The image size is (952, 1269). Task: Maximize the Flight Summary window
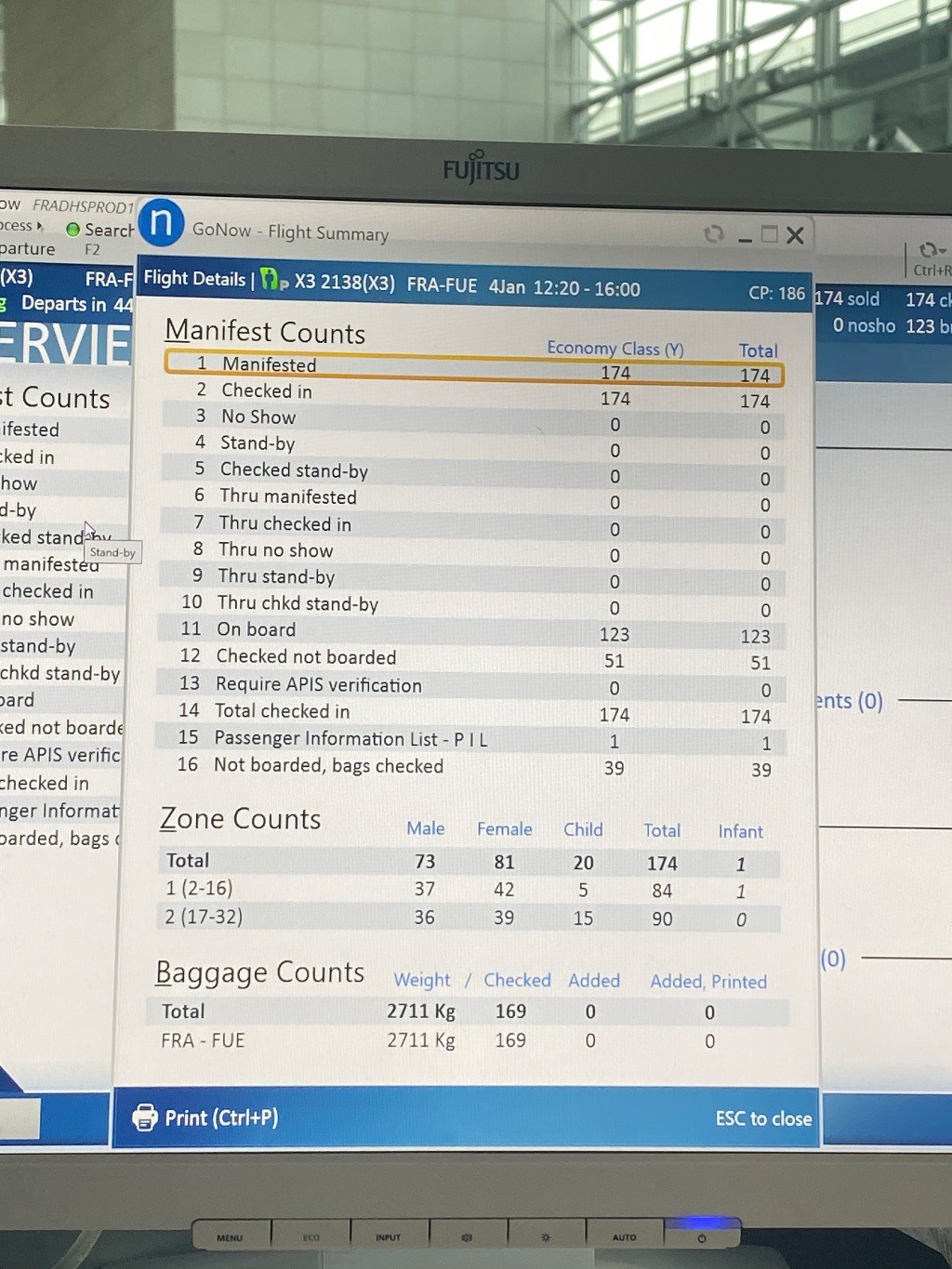[x=769, y=234]
